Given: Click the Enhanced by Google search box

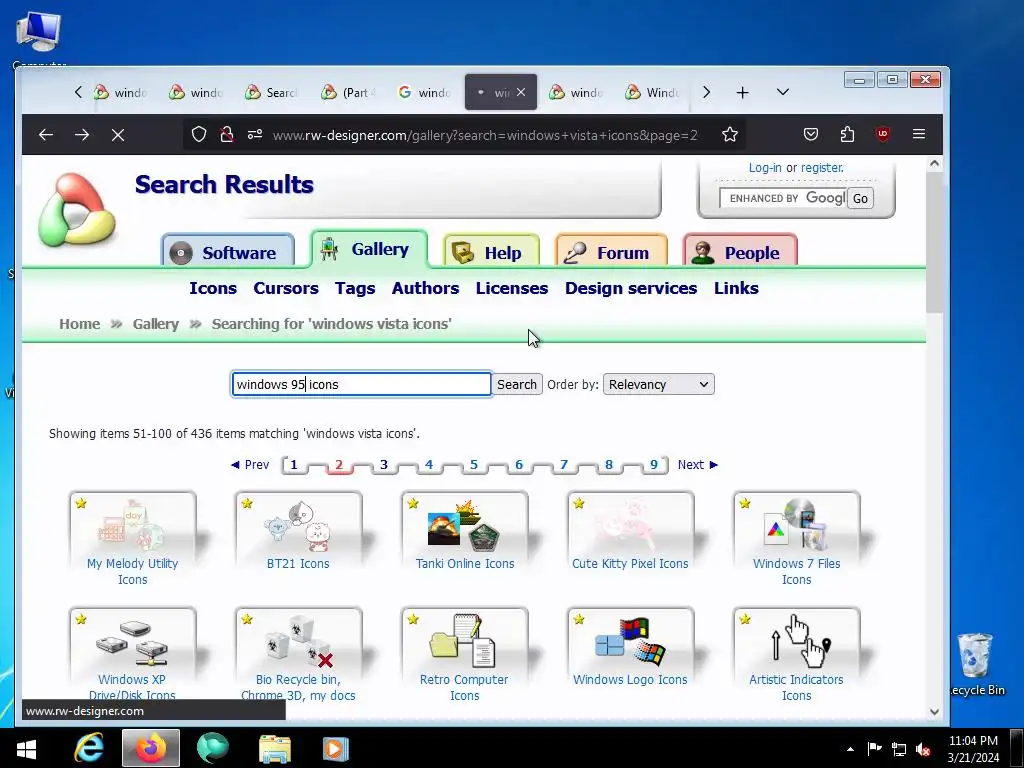Looking at the screenshot, I should pyautogui.click(x=782, y=199).
